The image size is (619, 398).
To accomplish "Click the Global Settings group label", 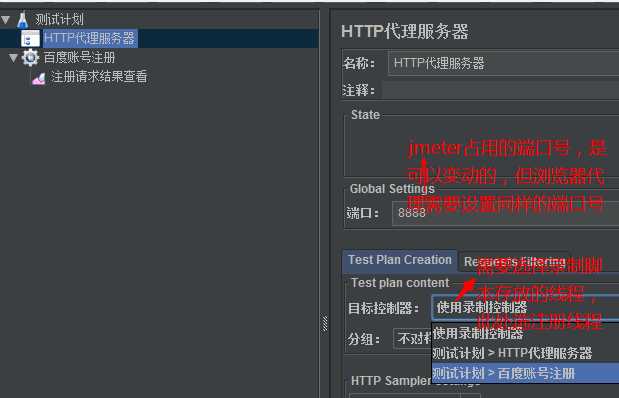I will (392, 189).
